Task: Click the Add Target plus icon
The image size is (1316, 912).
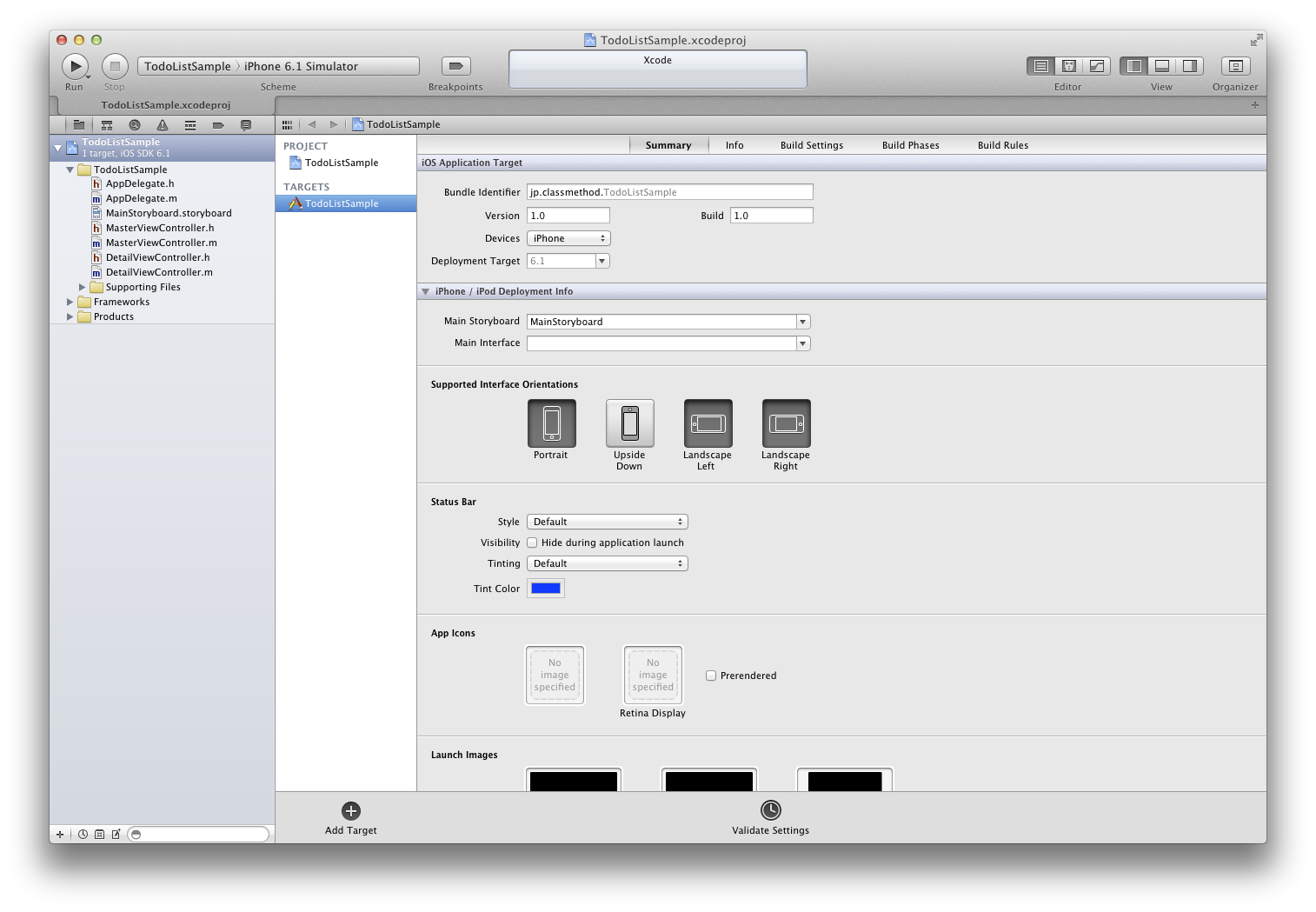Action: pyautogui.click(x=351, y=811)
